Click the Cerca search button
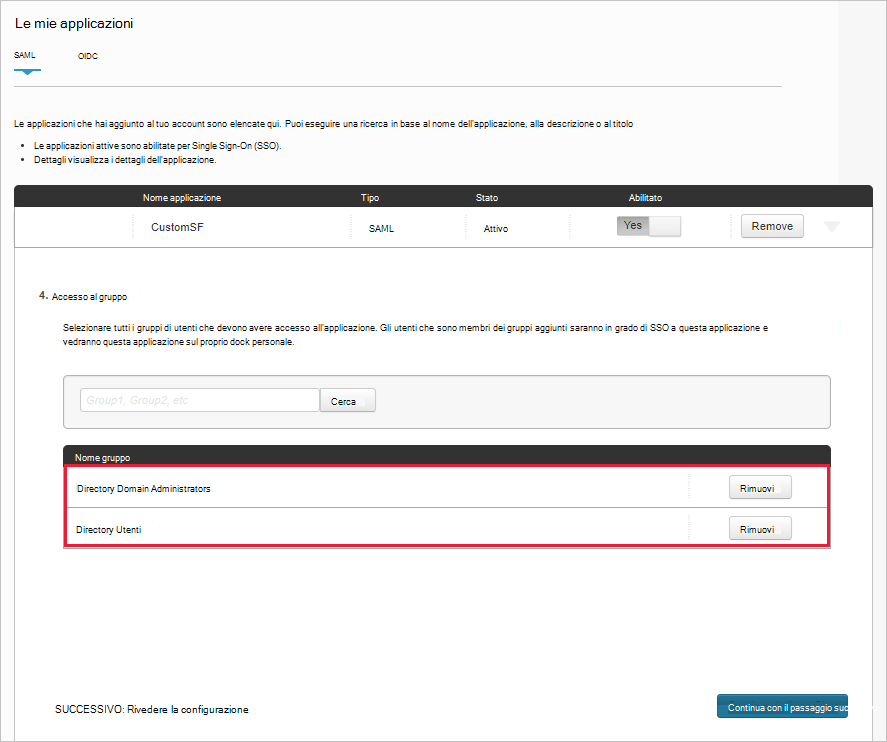Viewport: 887px width, 742px height. 346,399
